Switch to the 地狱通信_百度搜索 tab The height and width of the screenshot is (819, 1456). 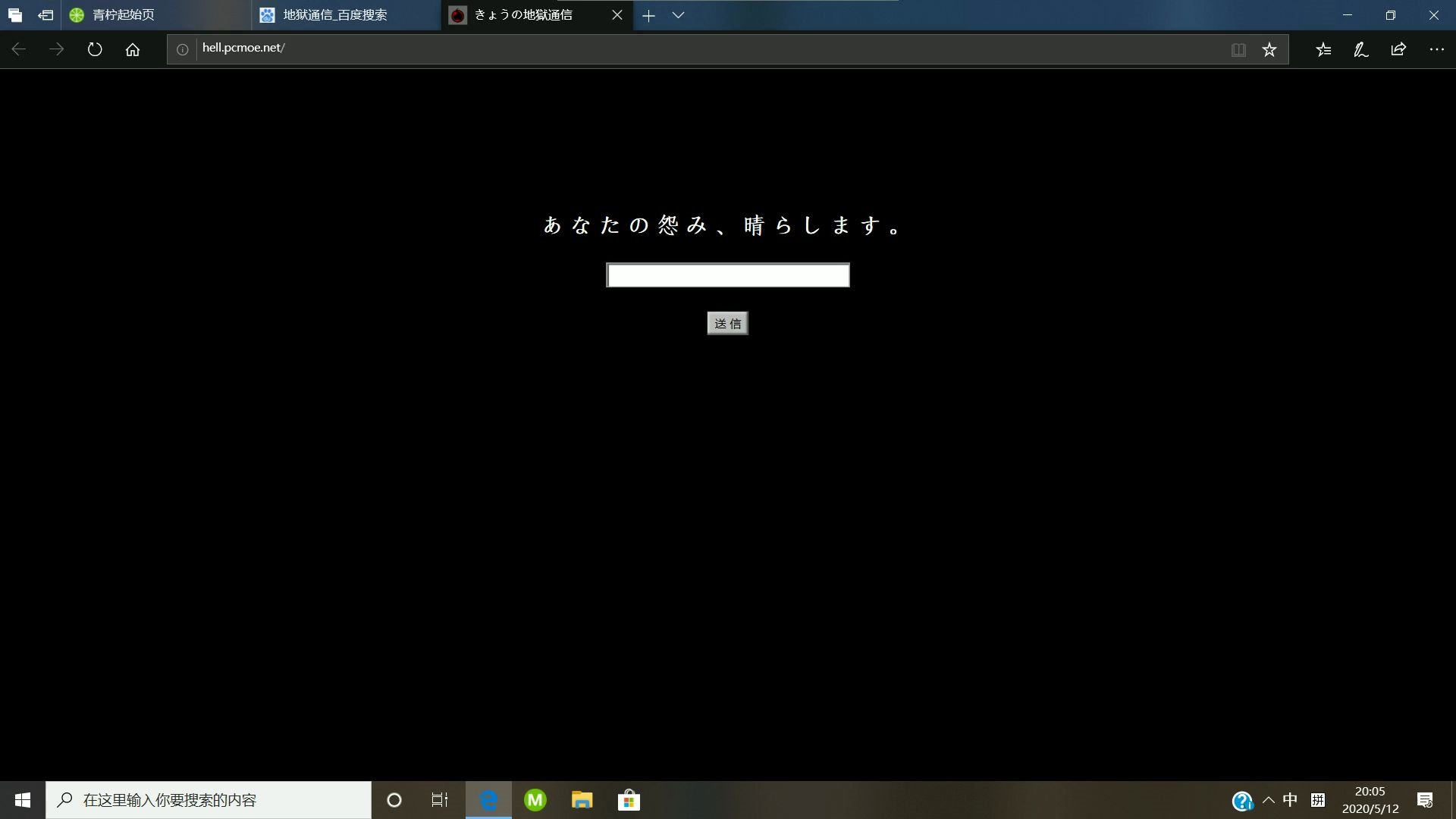point(346,15)
